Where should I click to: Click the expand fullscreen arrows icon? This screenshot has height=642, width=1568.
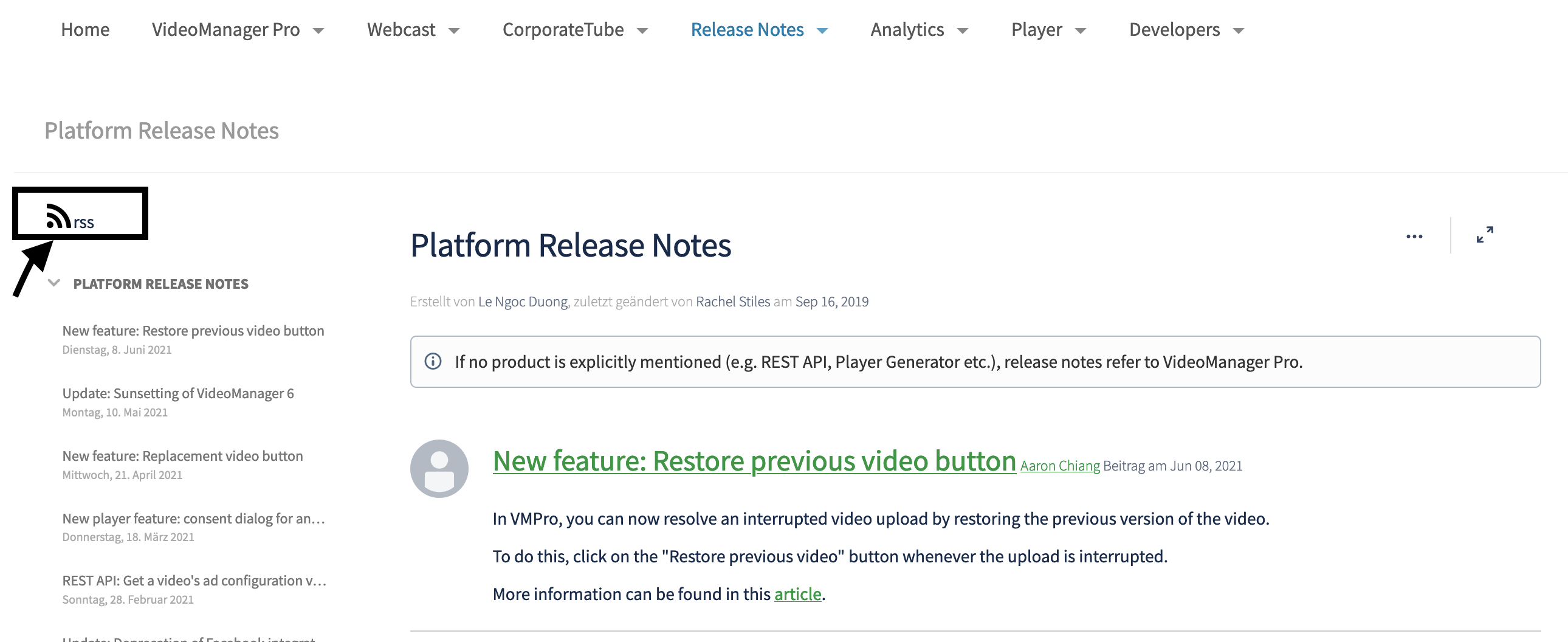click(x=1485, y=235)
